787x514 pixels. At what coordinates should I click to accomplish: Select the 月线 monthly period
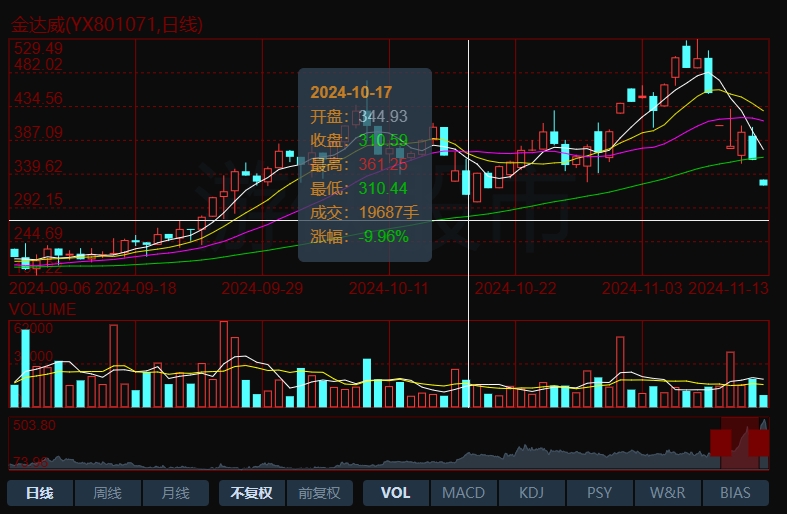(175, 493)
